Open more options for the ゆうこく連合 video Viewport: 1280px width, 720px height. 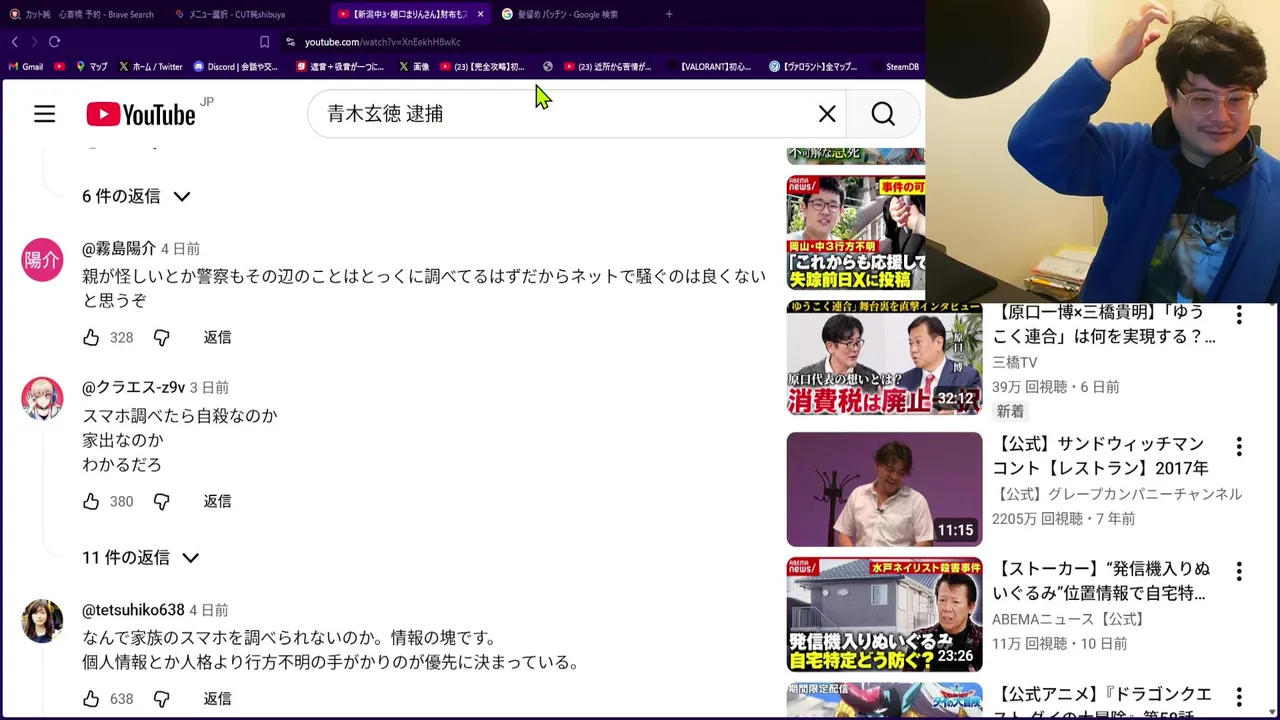click(1239, 316)
